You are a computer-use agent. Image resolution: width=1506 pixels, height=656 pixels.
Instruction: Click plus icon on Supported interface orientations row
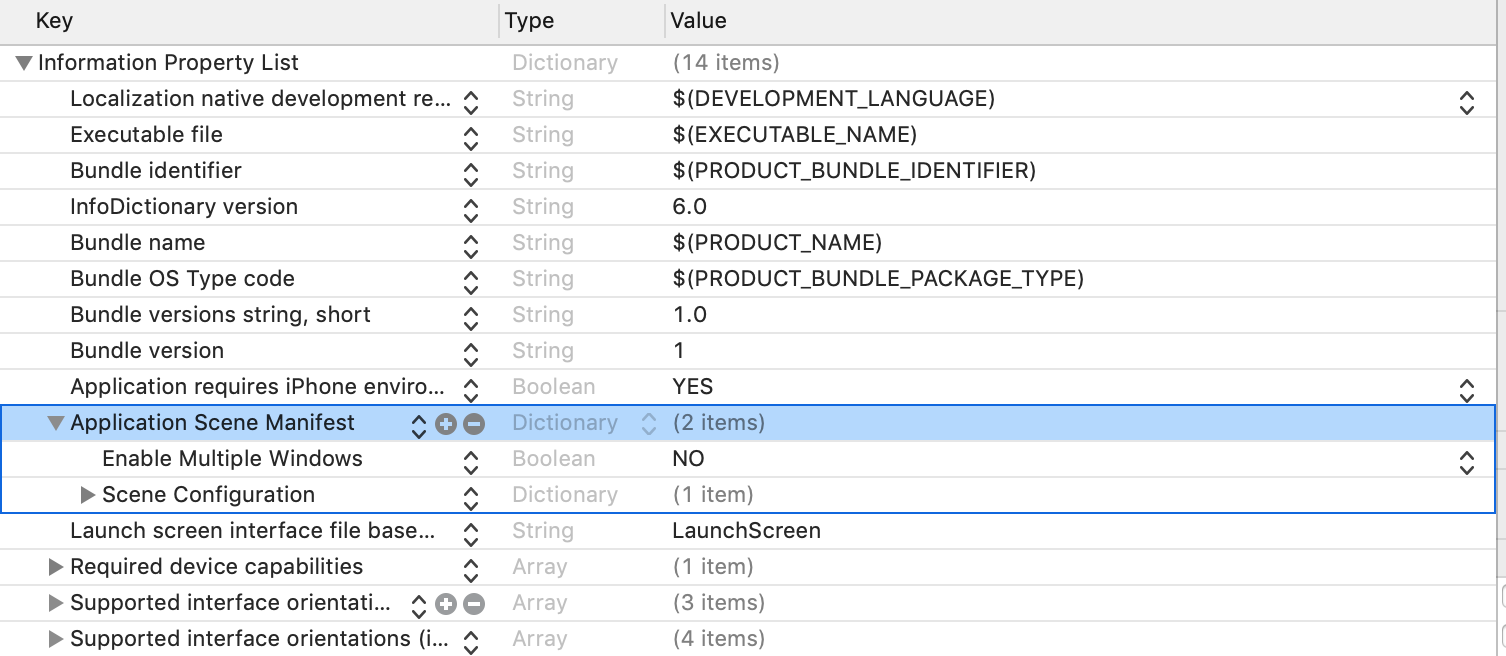tap(446, 604)
